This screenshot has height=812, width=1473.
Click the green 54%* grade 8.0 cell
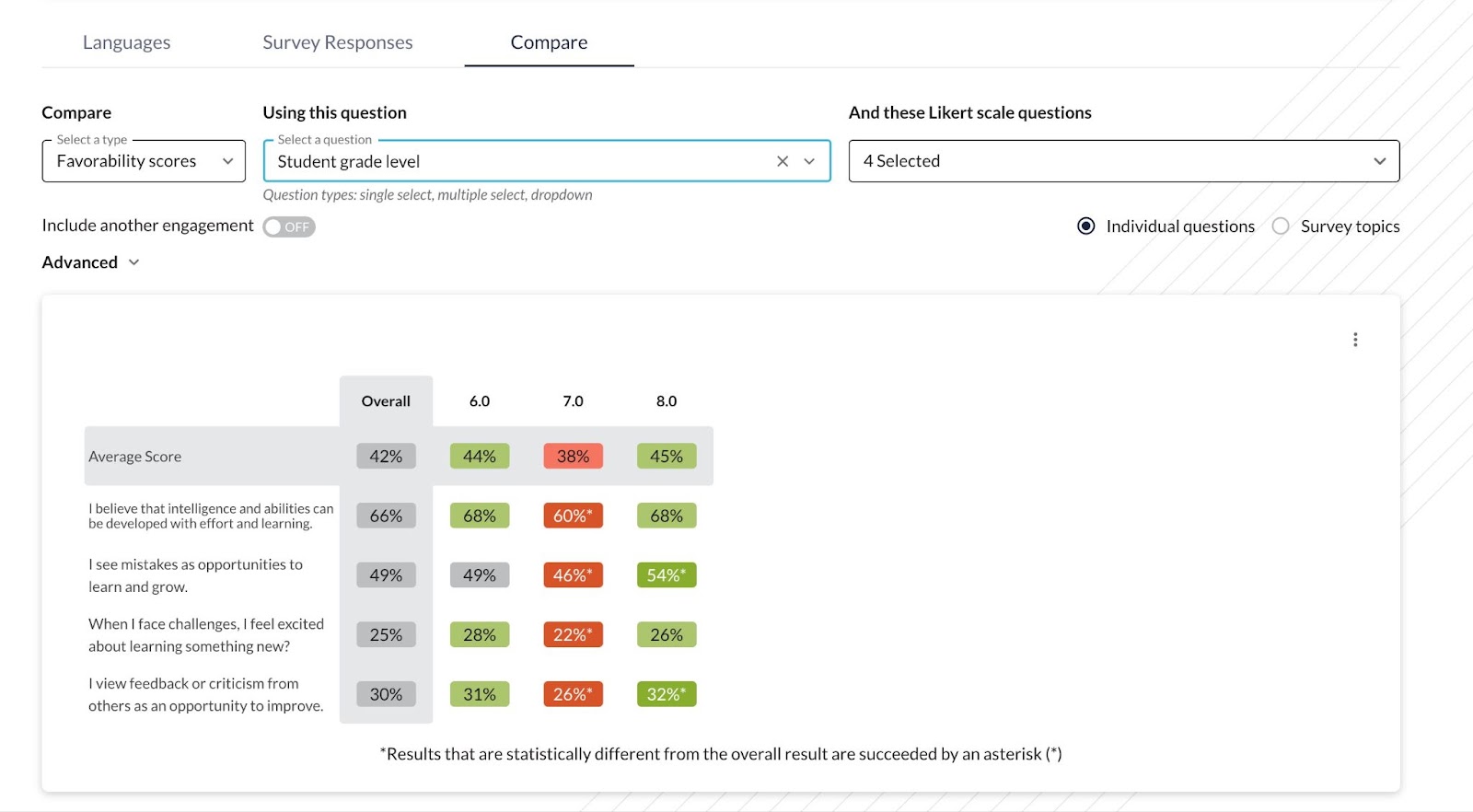click(x=667, y=575)
